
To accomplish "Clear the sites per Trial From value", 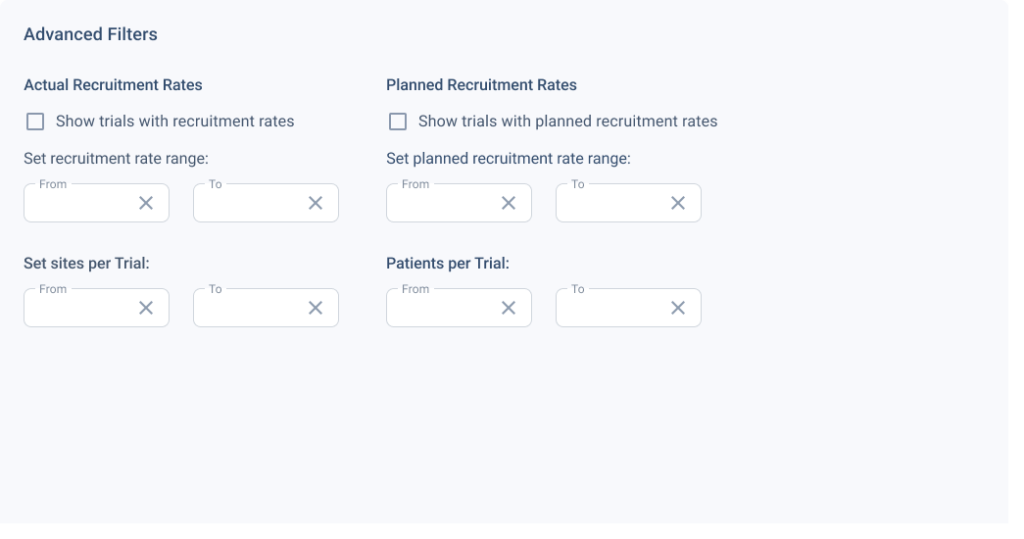I will pos(146,308).
